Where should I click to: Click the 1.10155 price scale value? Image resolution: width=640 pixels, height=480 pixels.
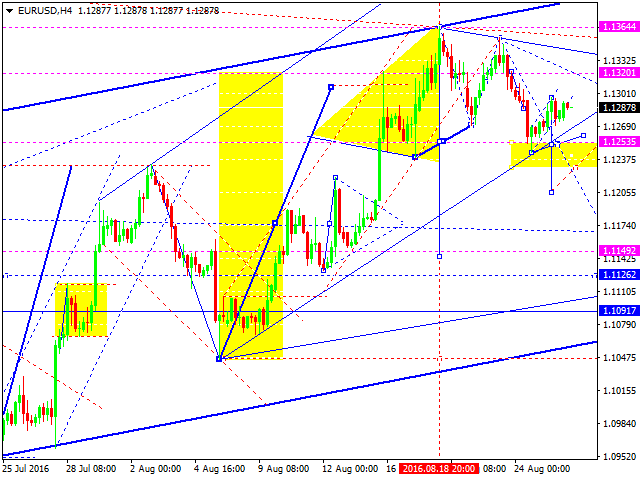point(620,391)
